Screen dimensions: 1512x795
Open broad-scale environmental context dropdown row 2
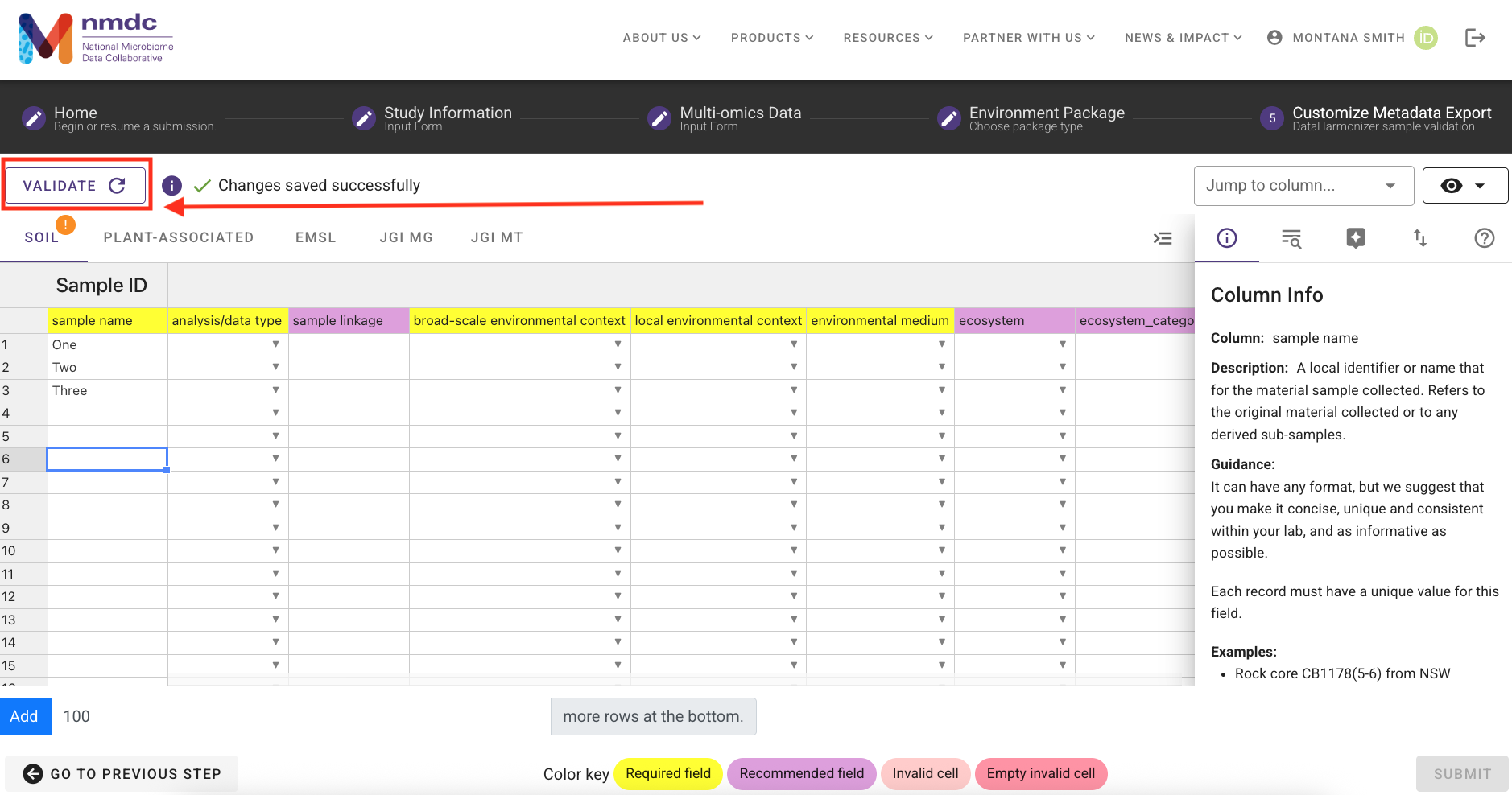tap(618, 367)
